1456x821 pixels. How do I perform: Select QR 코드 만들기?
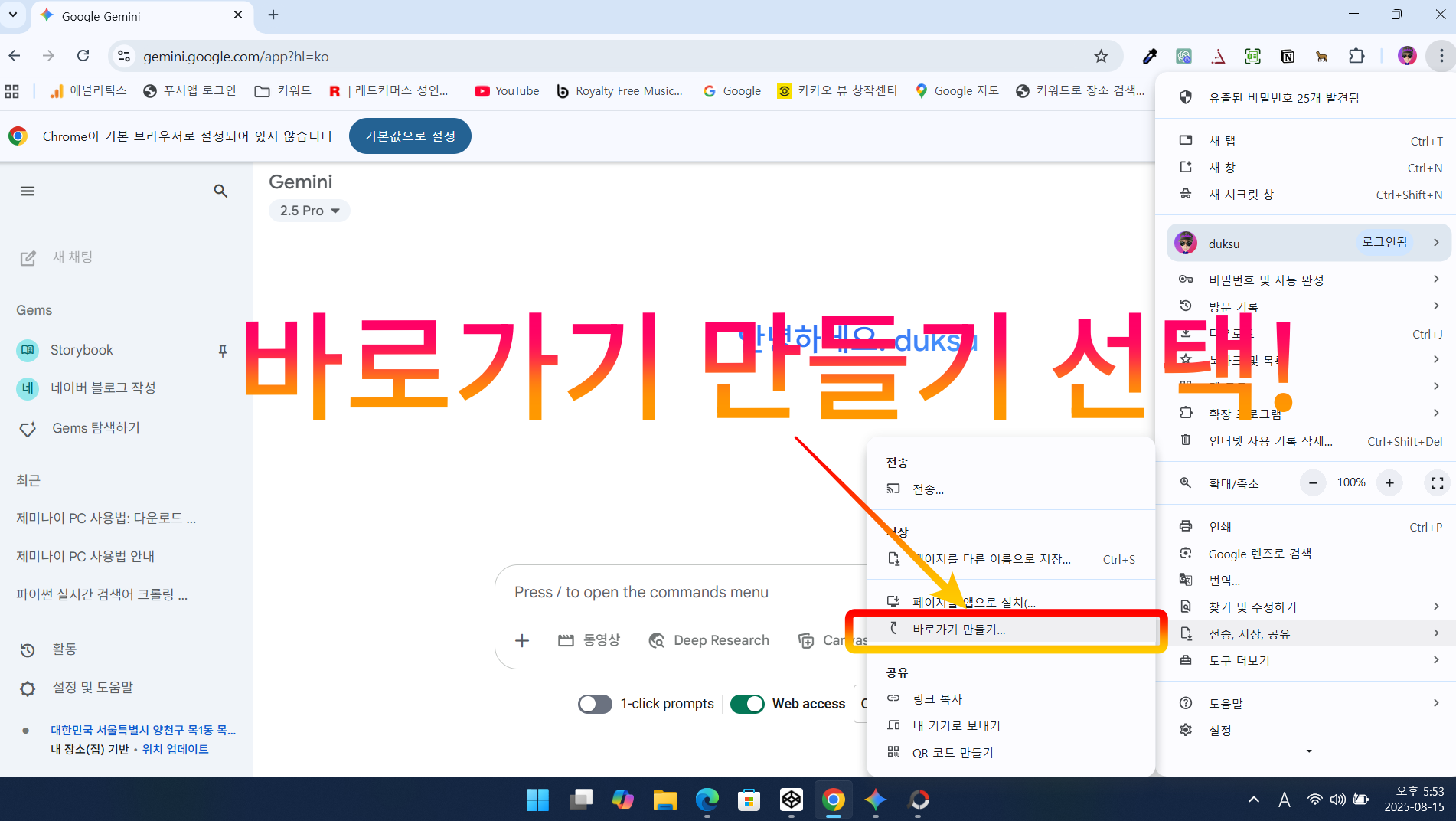pos(1010,753)
